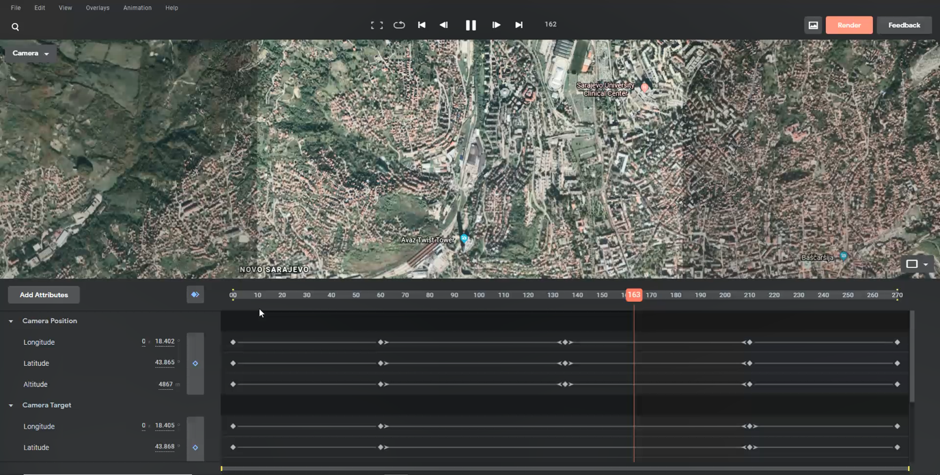940x475 pixels.
Task: Toggle loop playback icon
Action: [x=399, y=25]
